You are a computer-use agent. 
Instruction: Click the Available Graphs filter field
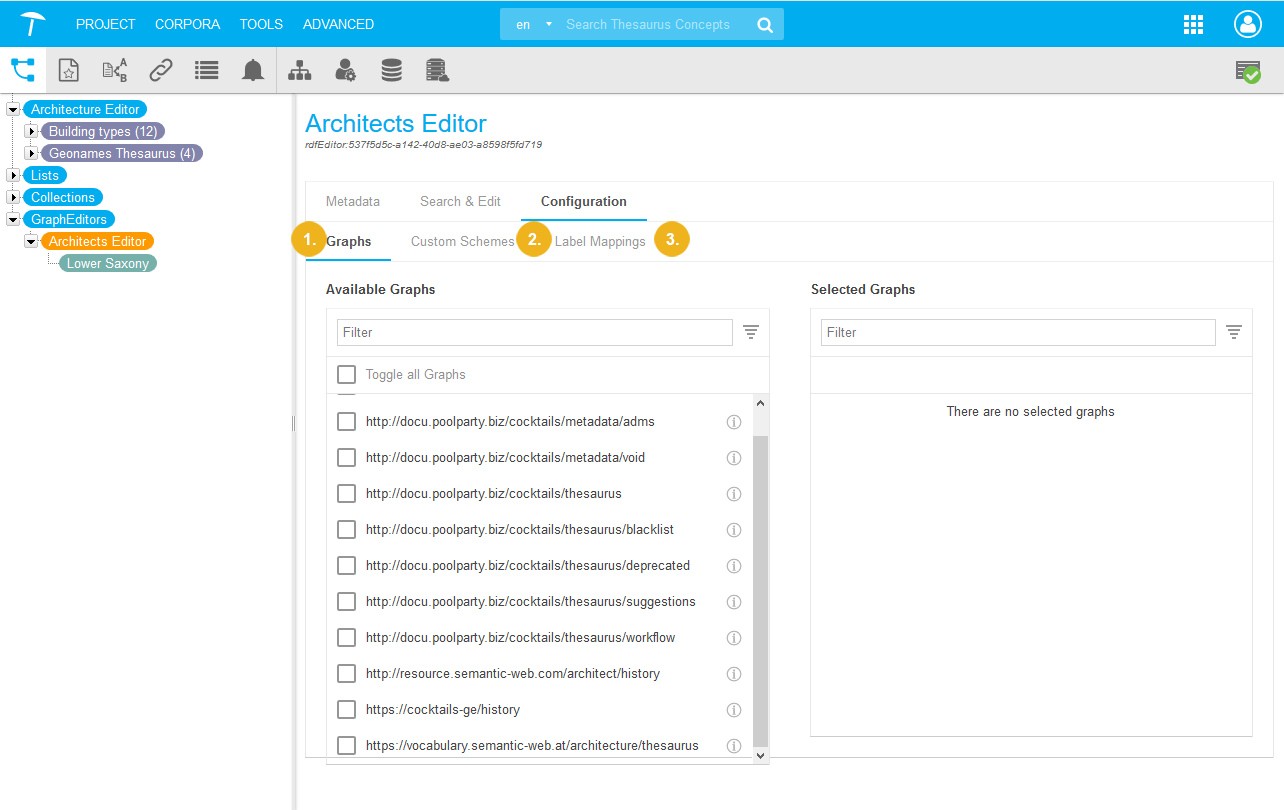click(534, 332)
